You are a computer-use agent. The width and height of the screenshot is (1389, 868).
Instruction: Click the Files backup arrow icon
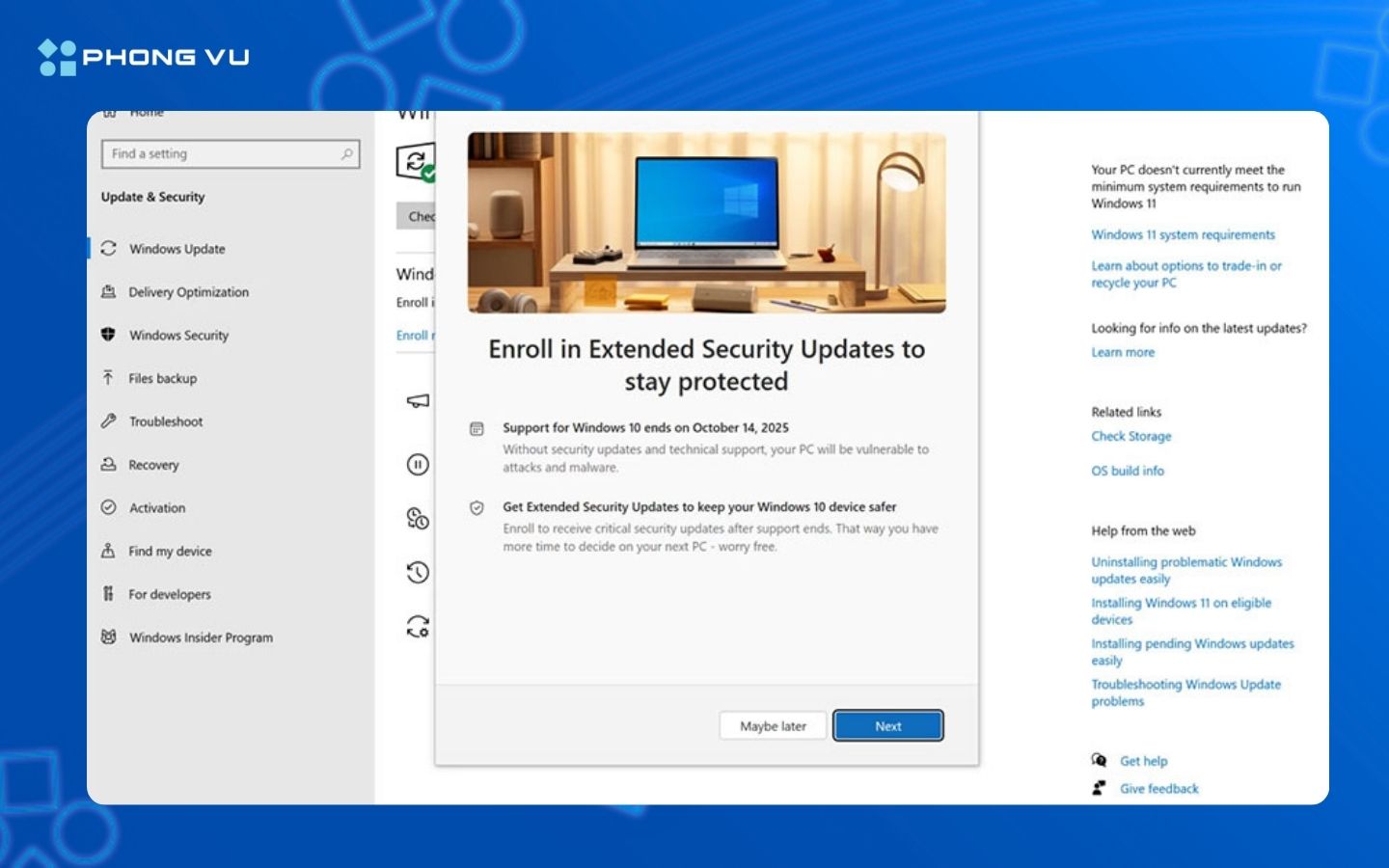[x=109, y=377]
